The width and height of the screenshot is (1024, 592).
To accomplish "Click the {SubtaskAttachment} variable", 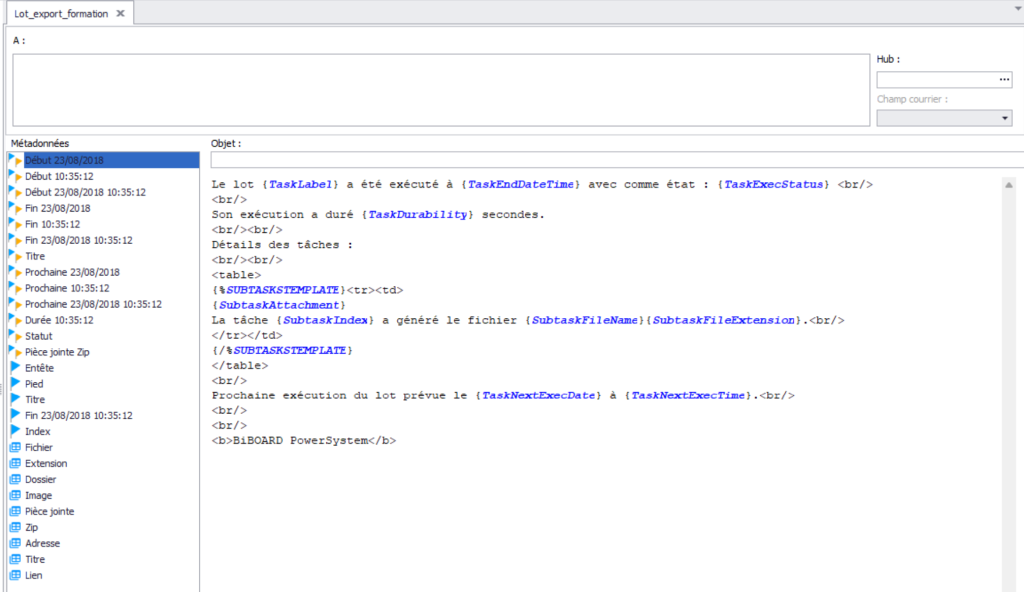I will point(279,304).
